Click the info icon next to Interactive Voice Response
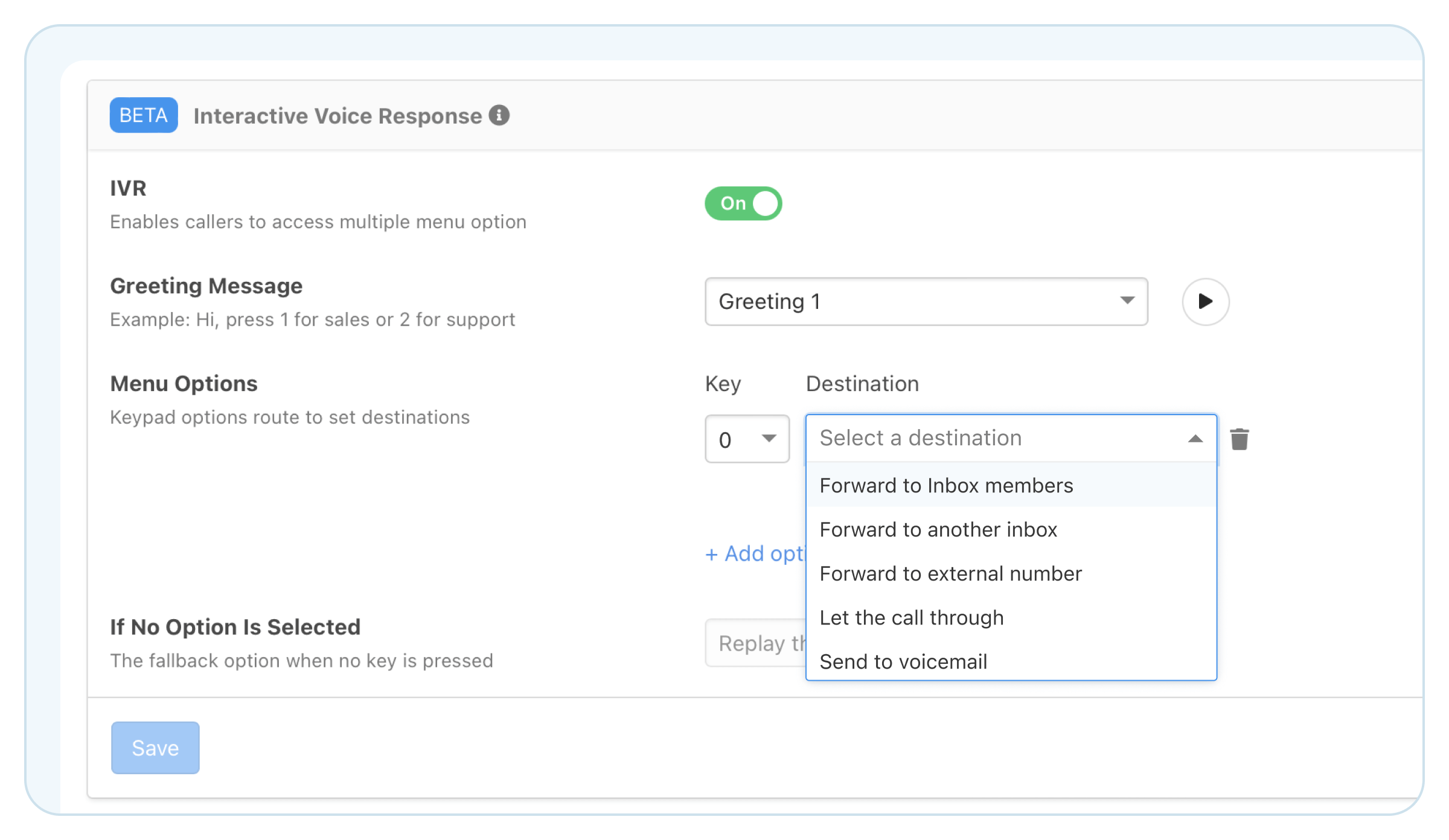Viewport: 1449px width, 840px height. (499, 115)
